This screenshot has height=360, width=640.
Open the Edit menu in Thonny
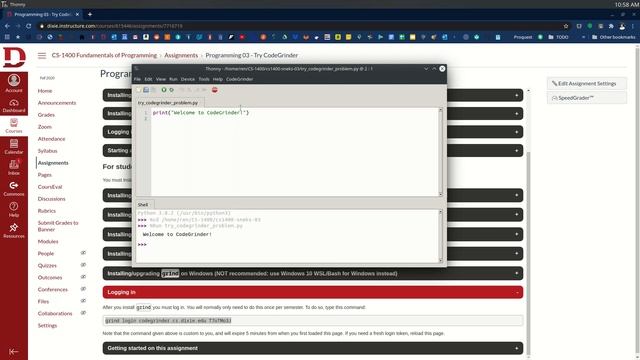point(148,79)
